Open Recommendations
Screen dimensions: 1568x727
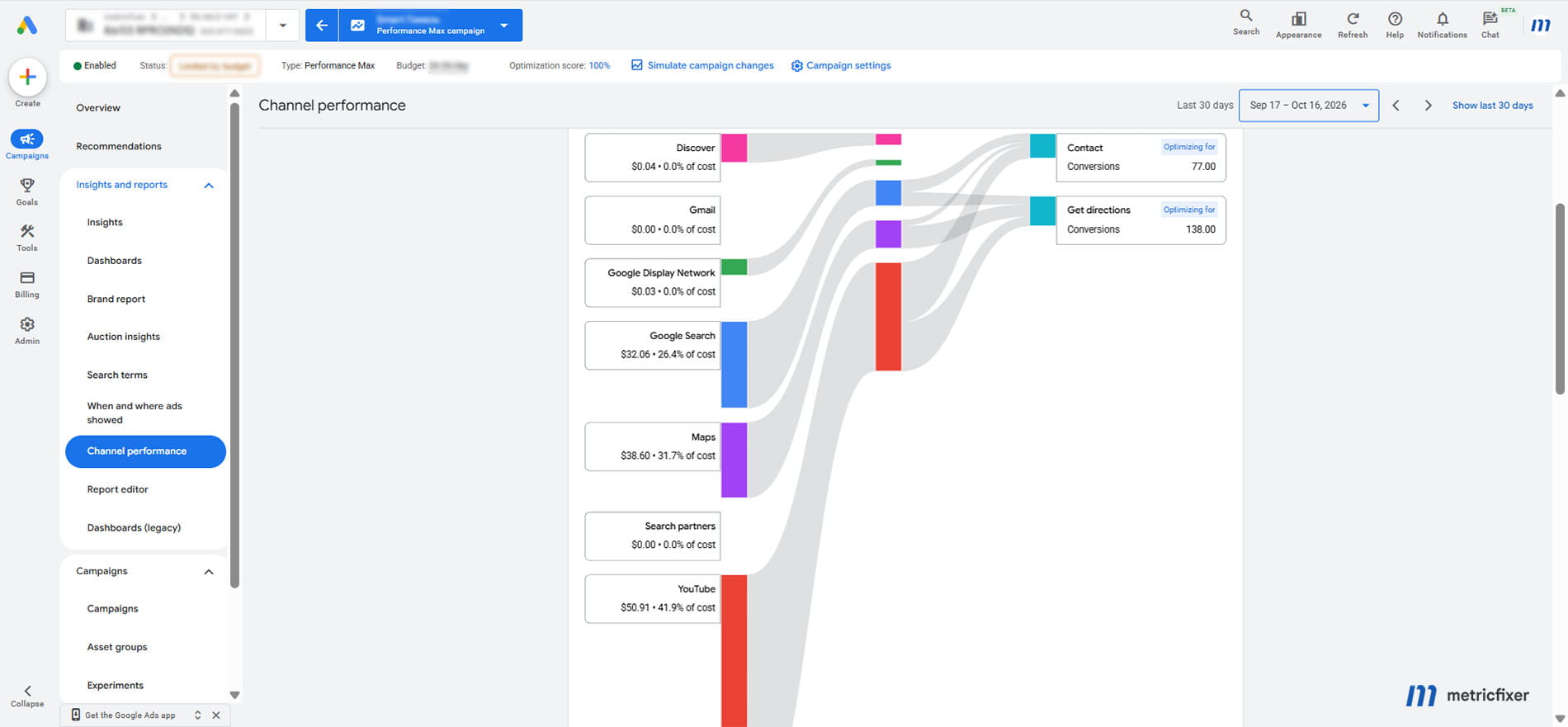click(x=119, y=146)
